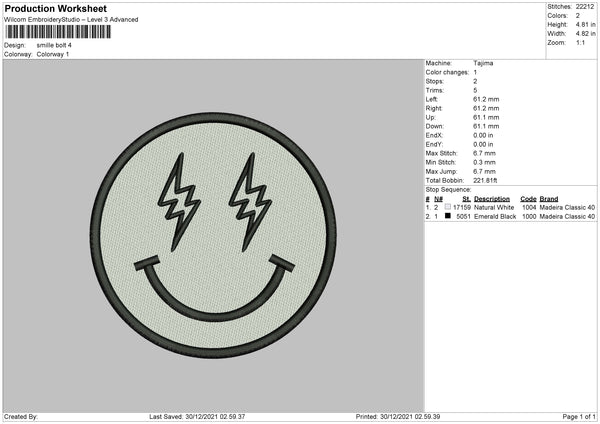This screenshot has width=600, height=424.
Task: Click the Min Stitch value 0.3 mm
Action: click(484, 162)
